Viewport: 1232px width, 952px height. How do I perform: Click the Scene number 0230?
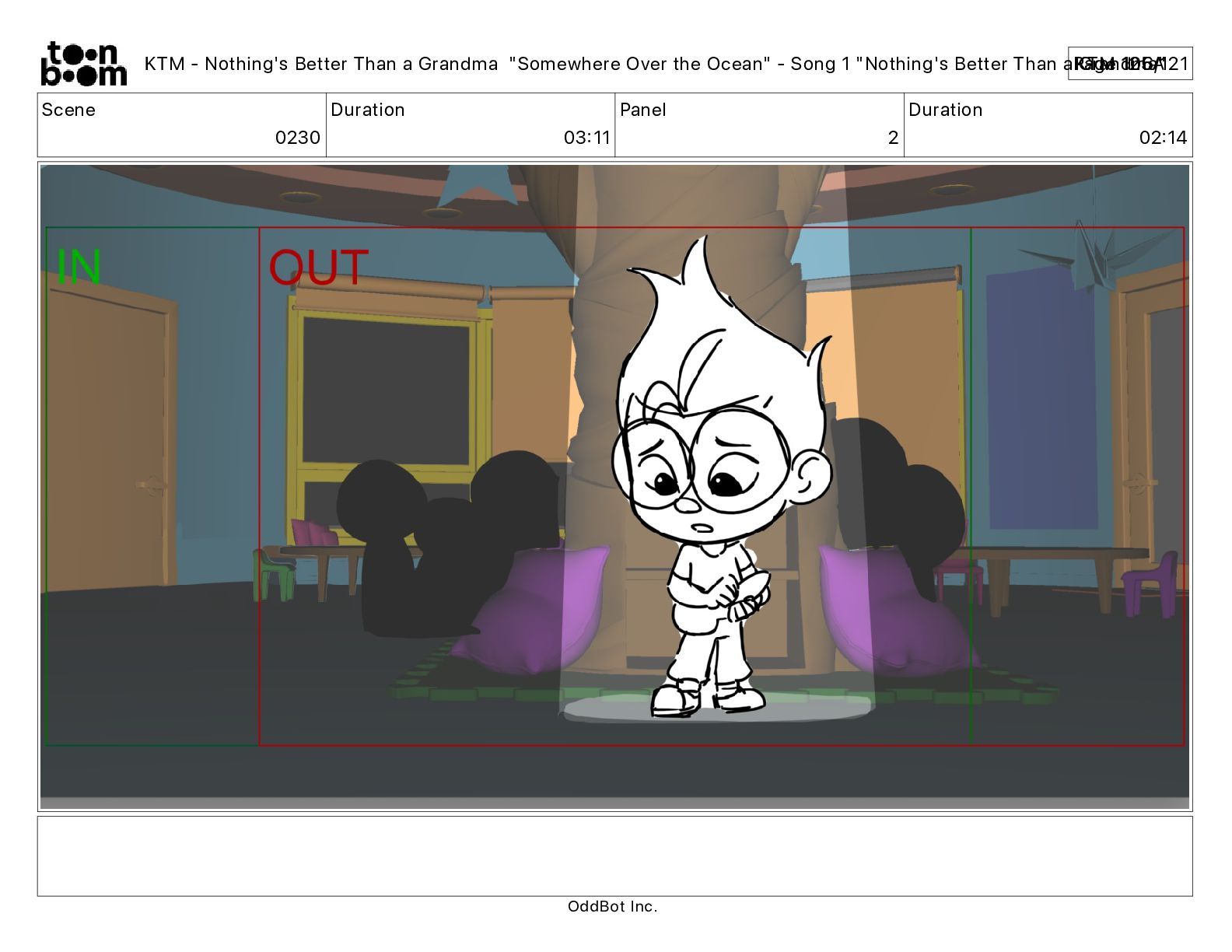[297, 138]
